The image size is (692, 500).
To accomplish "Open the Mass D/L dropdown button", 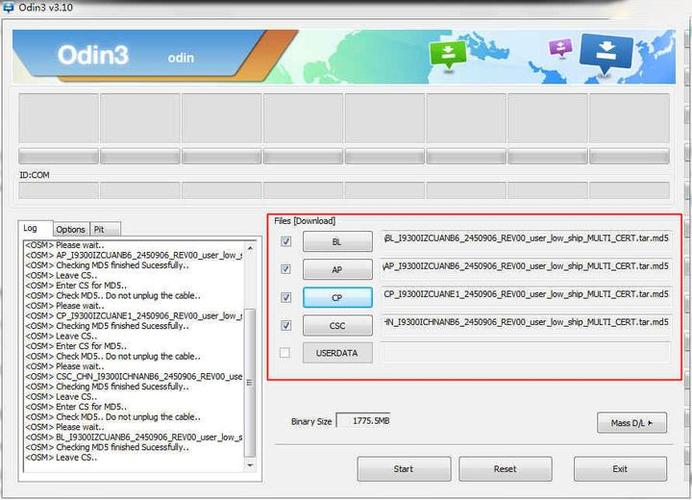I will tap(631, 423).
